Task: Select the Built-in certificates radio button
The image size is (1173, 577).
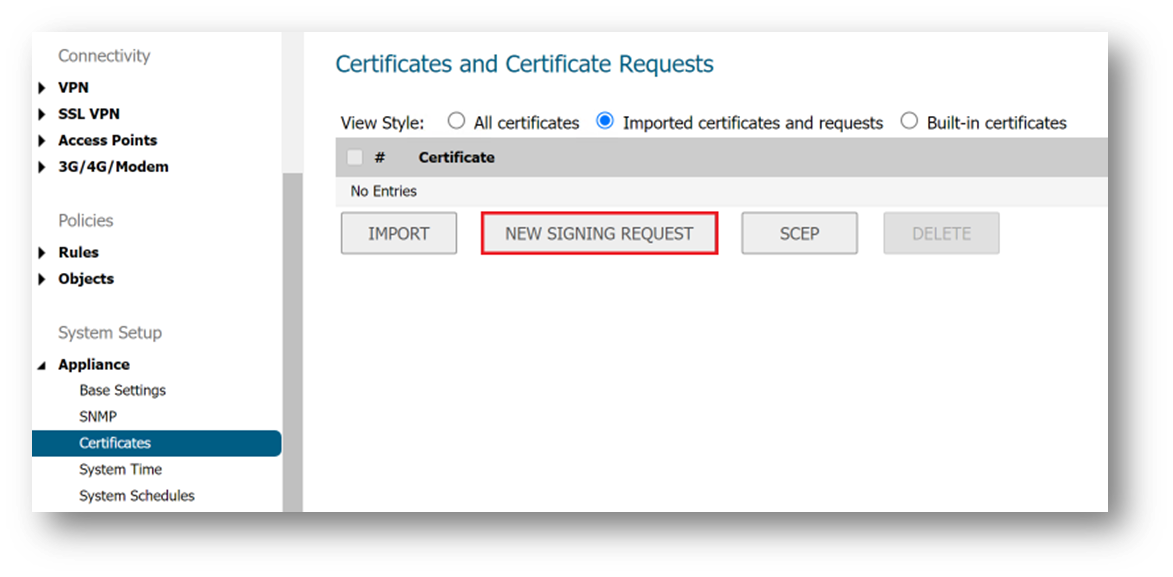Action: coord(909,121)
